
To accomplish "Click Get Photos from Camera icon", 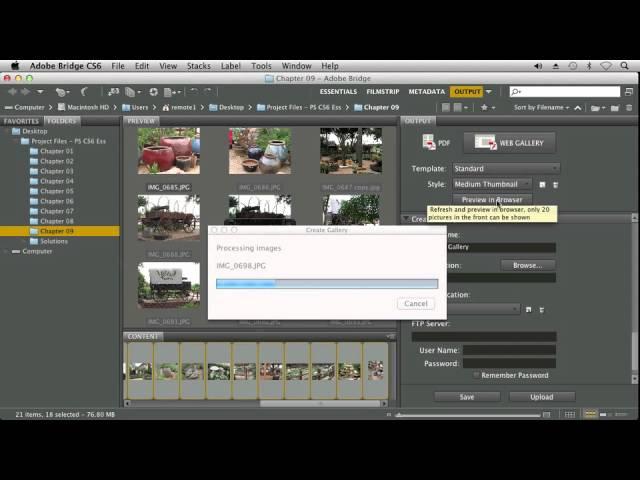I will coord(113,92).
